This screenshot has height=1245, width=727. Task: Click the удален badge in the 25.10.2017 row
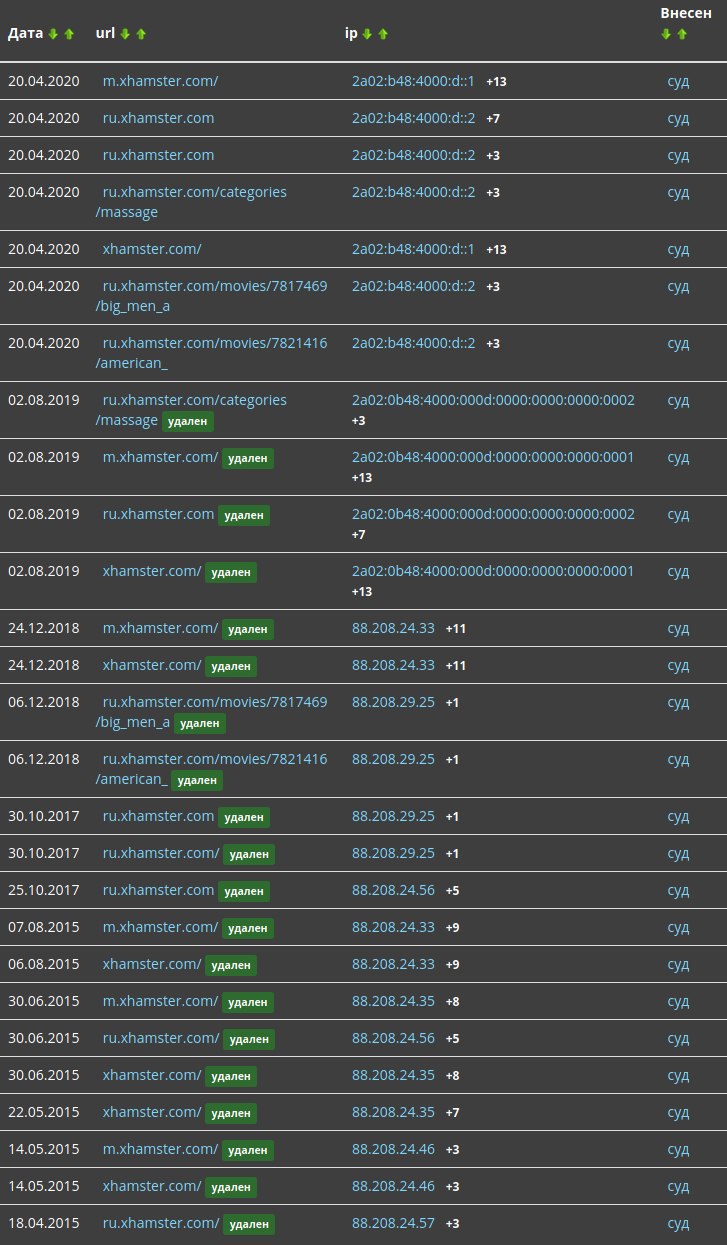coord(244,892)
